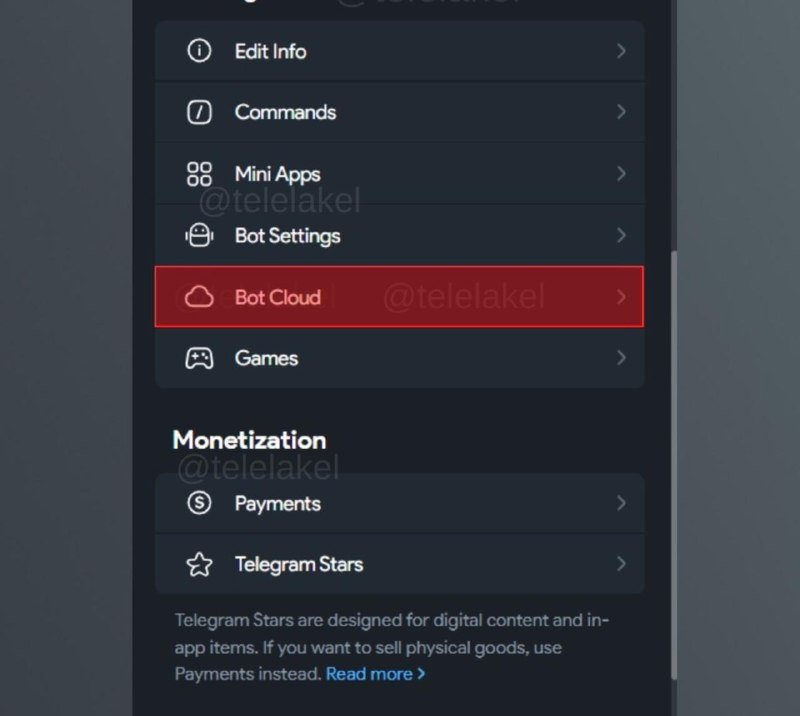
Task: Open the Telegram Stars menu entry
Action: click(x=299, y=565)
